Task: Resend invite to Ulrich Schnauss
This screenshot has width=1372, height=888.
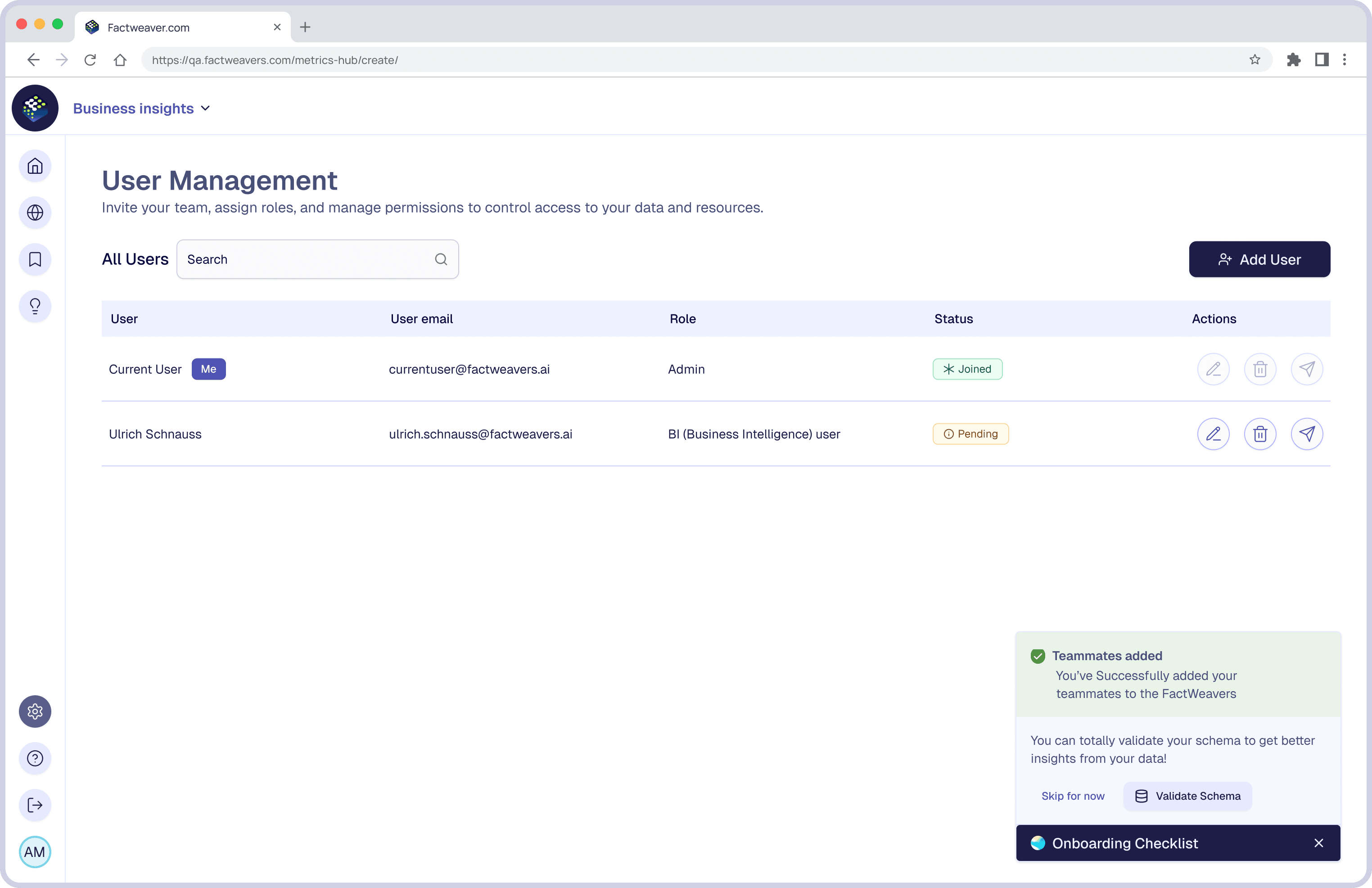Action: 1307,434
